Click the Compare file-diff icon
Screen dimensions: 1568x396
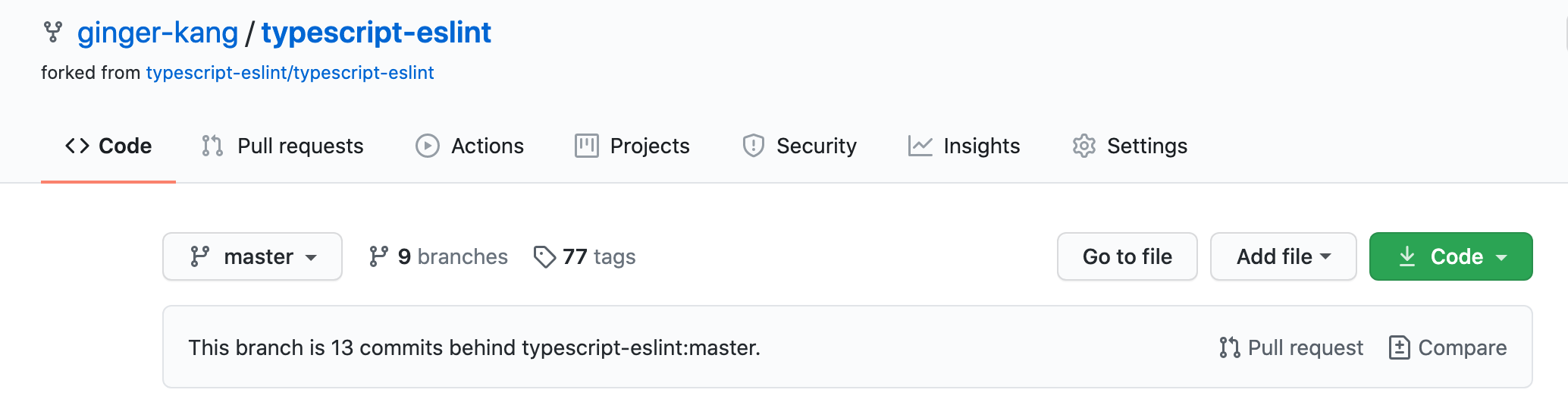tap(1399, 347)
